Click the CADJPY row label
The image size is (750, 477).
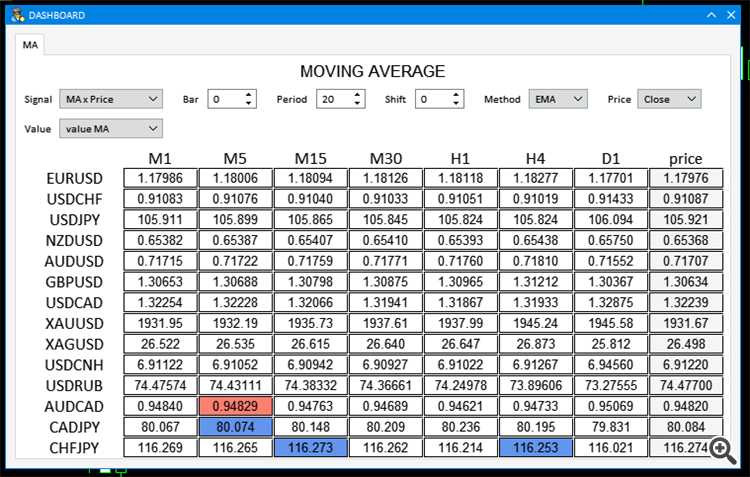click(75, 427)
